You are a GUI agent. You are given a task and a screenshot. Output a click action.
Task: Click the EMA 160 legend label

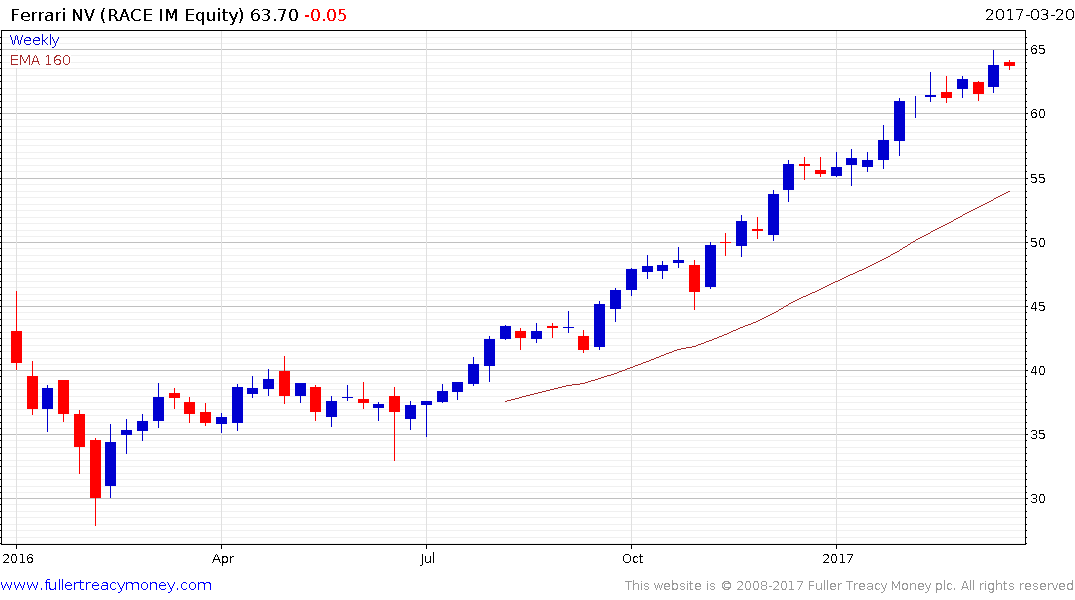click(40, 60)
